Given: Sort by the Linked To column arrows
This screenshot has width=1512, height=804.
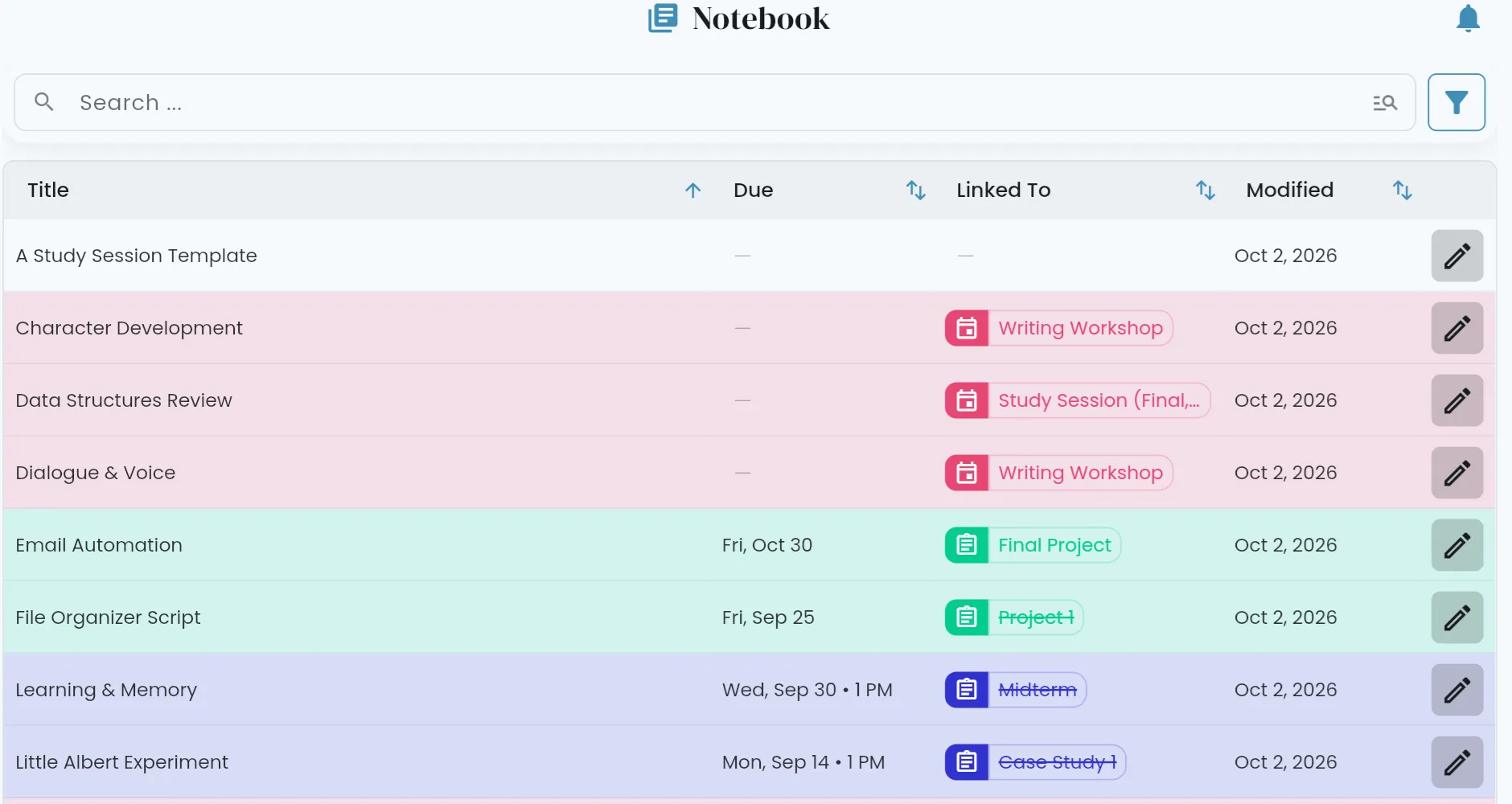Looking at the screenshot, I should point(1205,191).
